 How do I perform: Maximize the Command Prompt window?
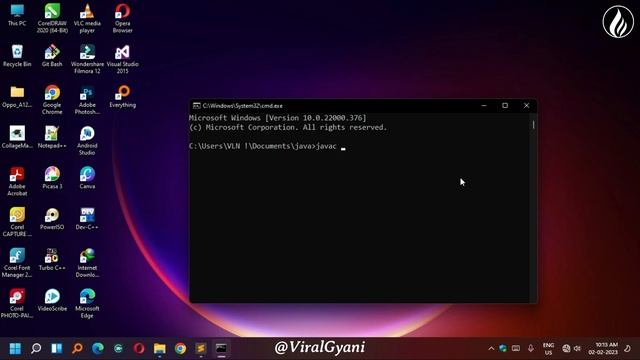coord(505,106)
